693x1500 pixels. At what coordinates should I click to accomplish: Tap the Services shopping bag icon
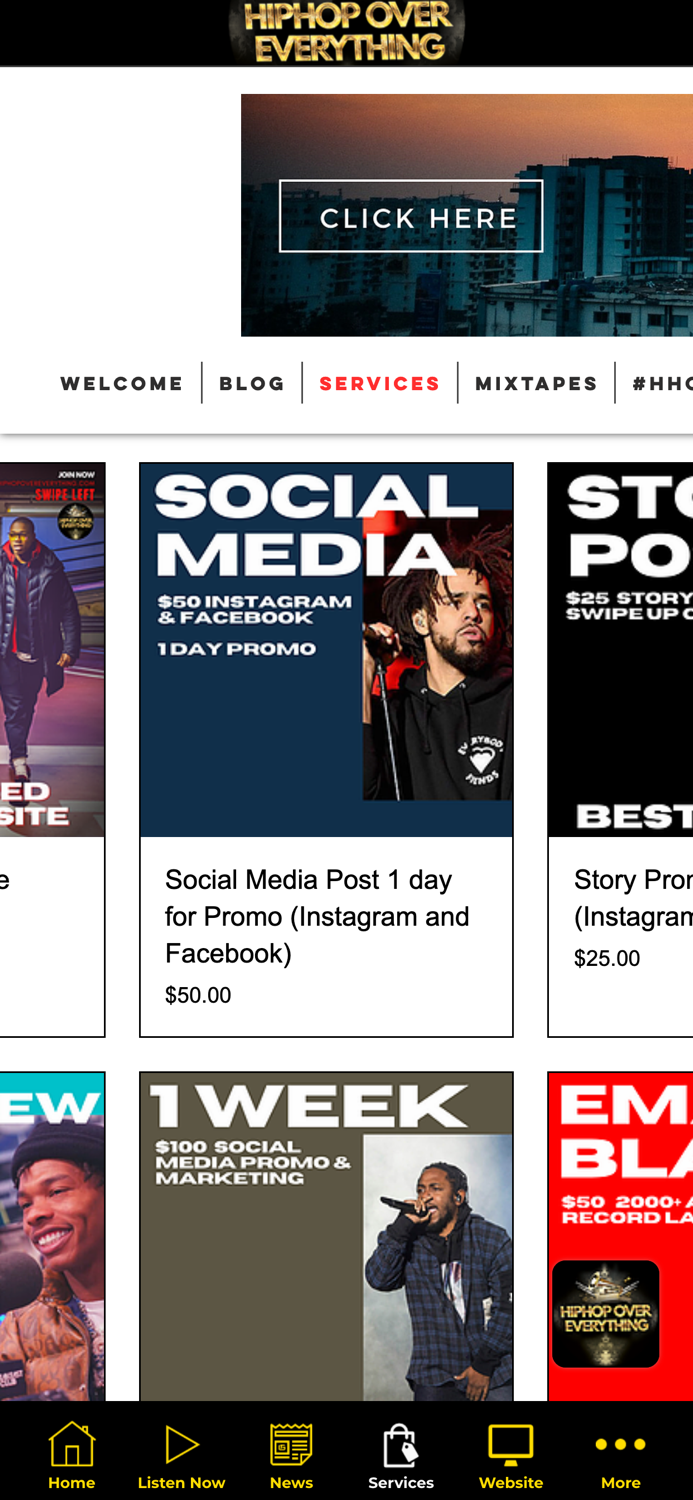pyautogui.click(x=401, y=1443)
